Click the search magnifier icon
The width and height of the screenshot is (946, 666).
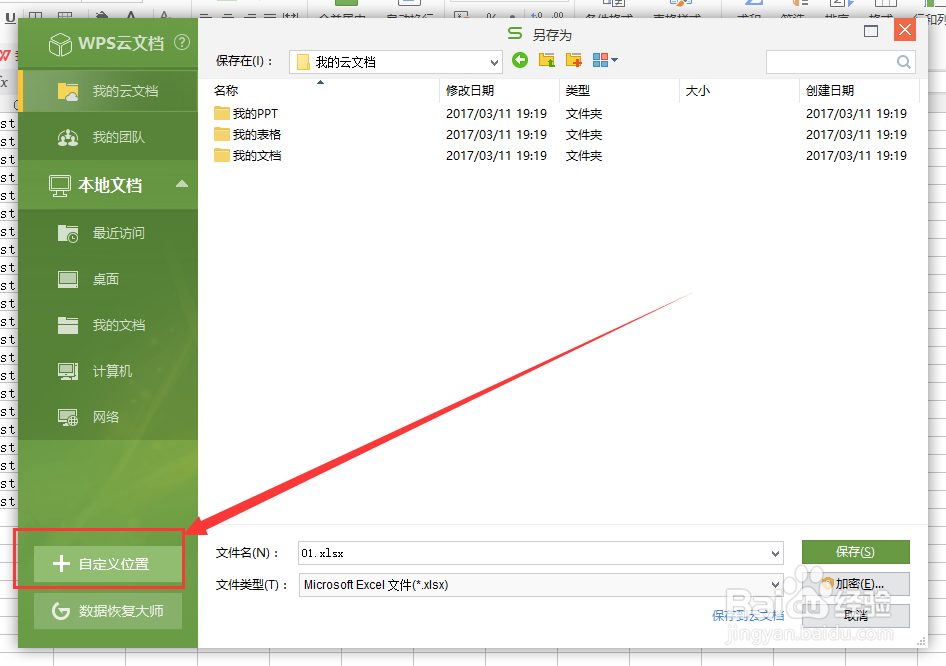pos(904,62)
